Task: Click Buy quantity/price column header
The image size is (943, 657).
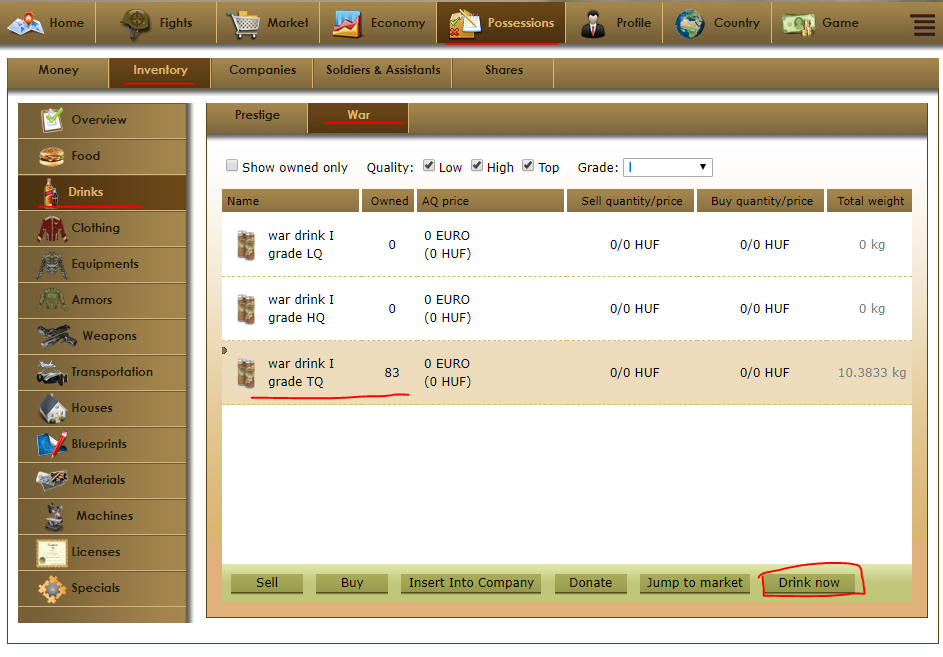Action: 761,201
